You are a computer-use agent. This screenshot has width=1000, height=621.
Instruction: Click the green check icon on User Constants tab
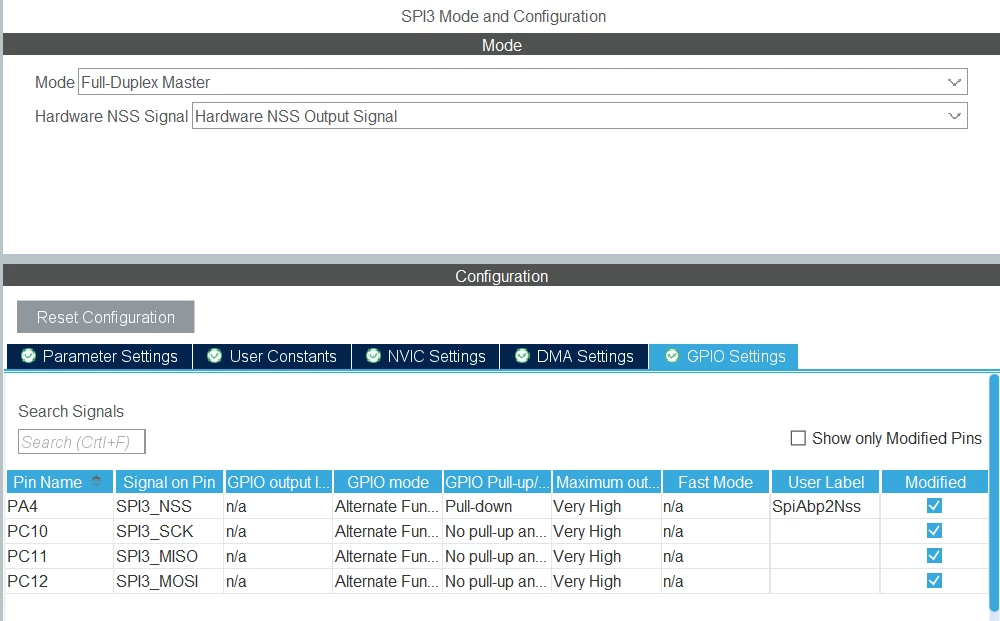[214, 356]
